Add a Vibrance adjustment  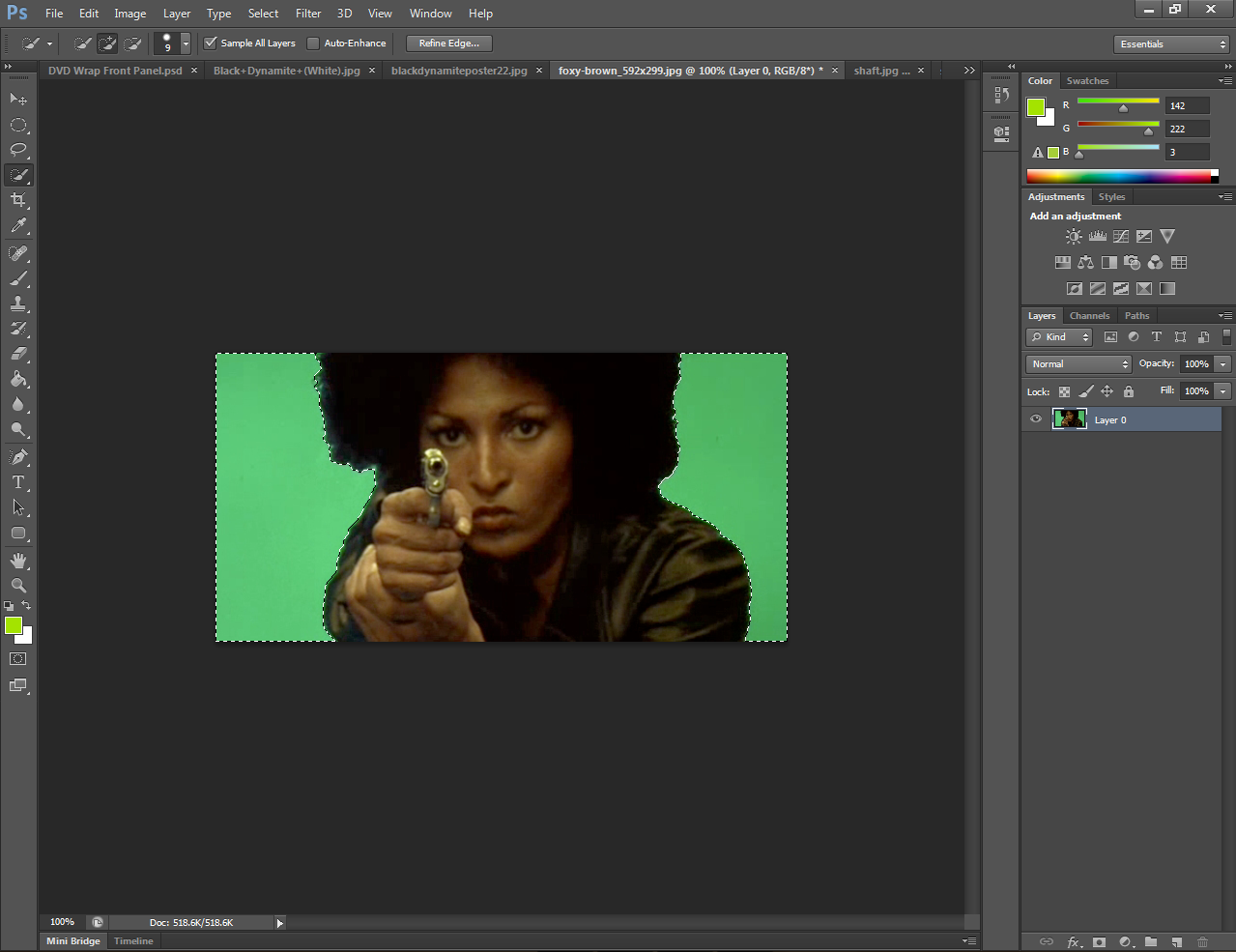click(1167, 236)
